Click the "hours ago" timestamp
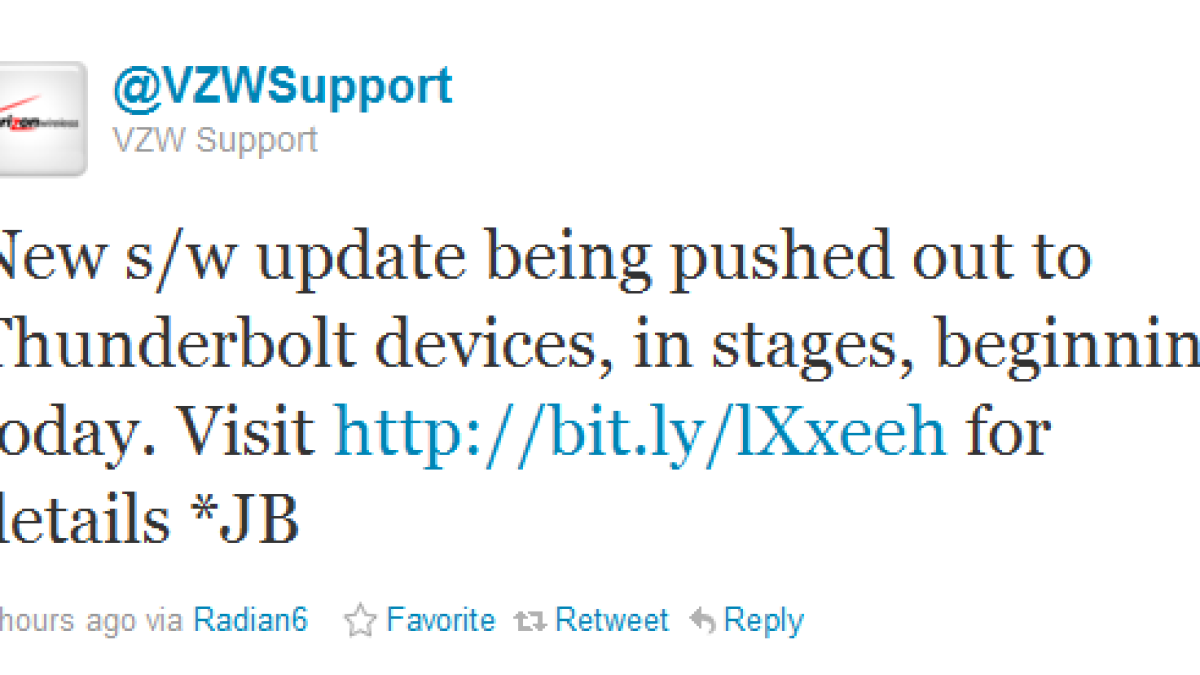The image size is (1200, 675). (x=68, y=620)
